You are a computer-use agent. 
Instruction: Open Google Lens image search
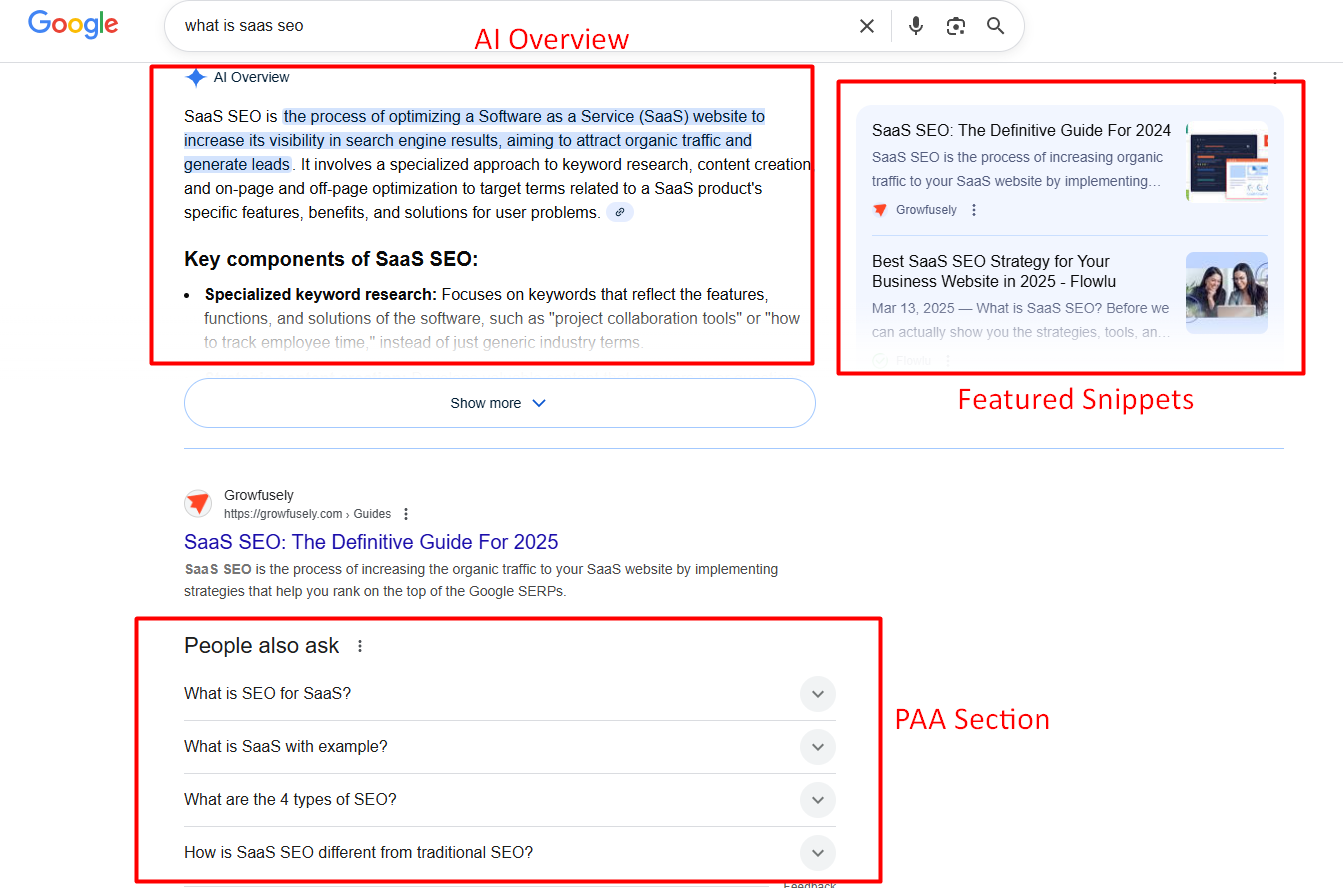tap(955, 25)
